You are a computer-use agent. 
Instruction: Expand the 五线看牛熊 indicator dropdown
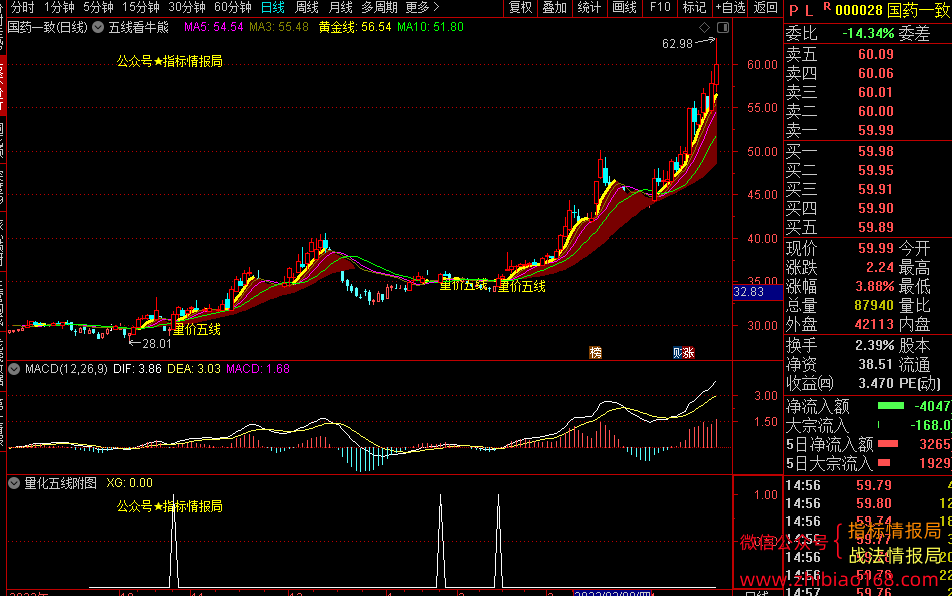pyautogui.click(x=98, y=27)
